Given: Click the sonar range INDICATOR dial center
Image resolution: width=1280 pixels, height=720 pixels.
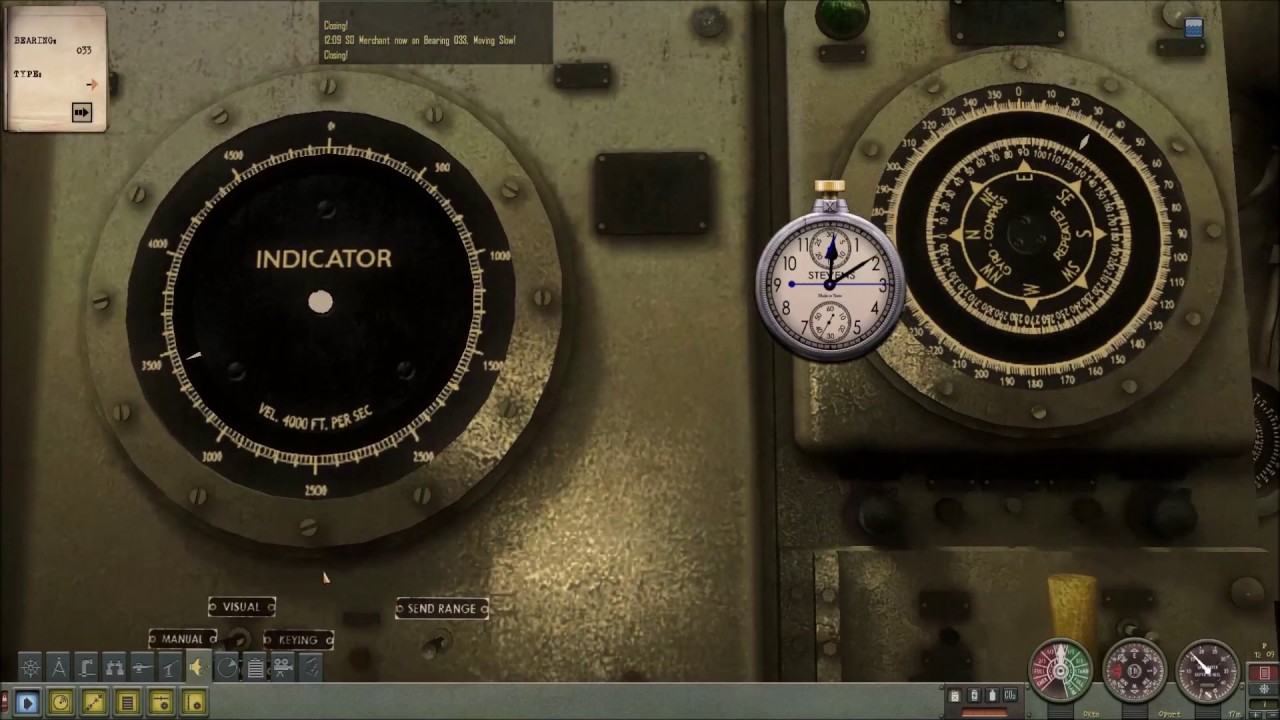Looking at the screenshot, I should 320,302.
